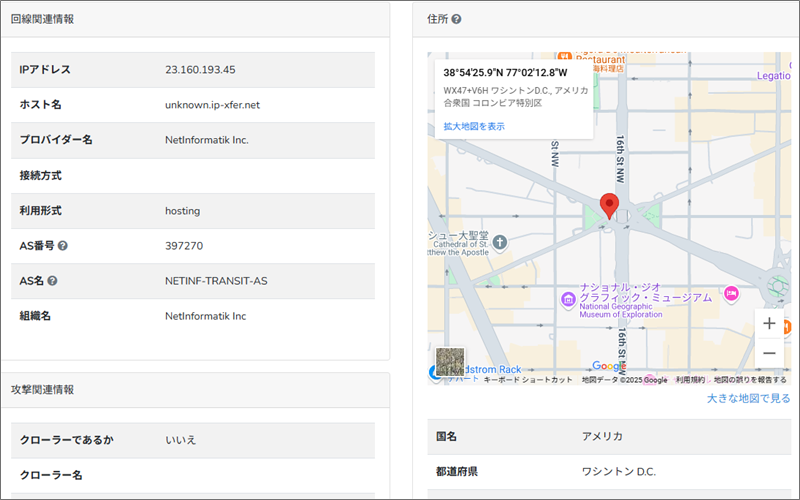Click the help icon beside AS番号
The width and height of the screenshot is (800, 500).
tap(62, 245)
